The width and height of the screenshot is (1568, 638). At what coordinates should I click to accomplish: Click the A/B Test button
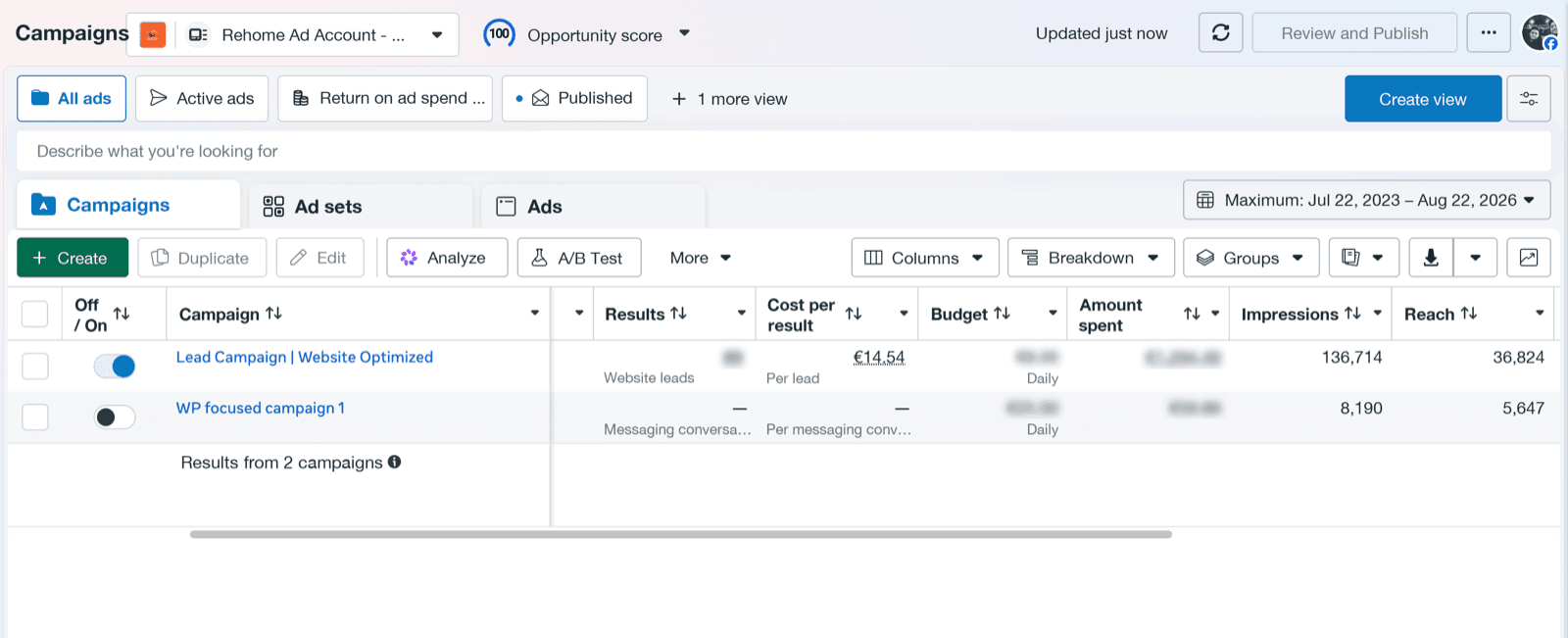pyautogui.click(x=579, y=258)
